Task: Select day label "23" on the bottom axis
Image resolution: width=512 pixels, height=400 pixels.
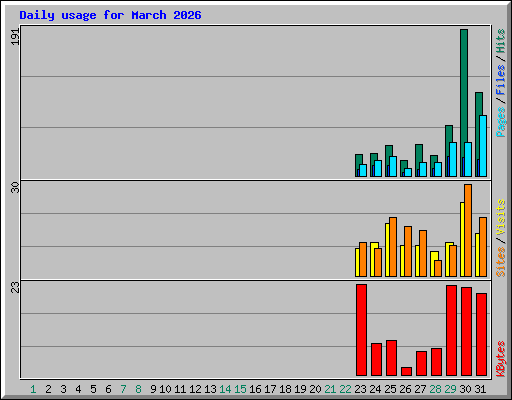Action: click(360, 389)
